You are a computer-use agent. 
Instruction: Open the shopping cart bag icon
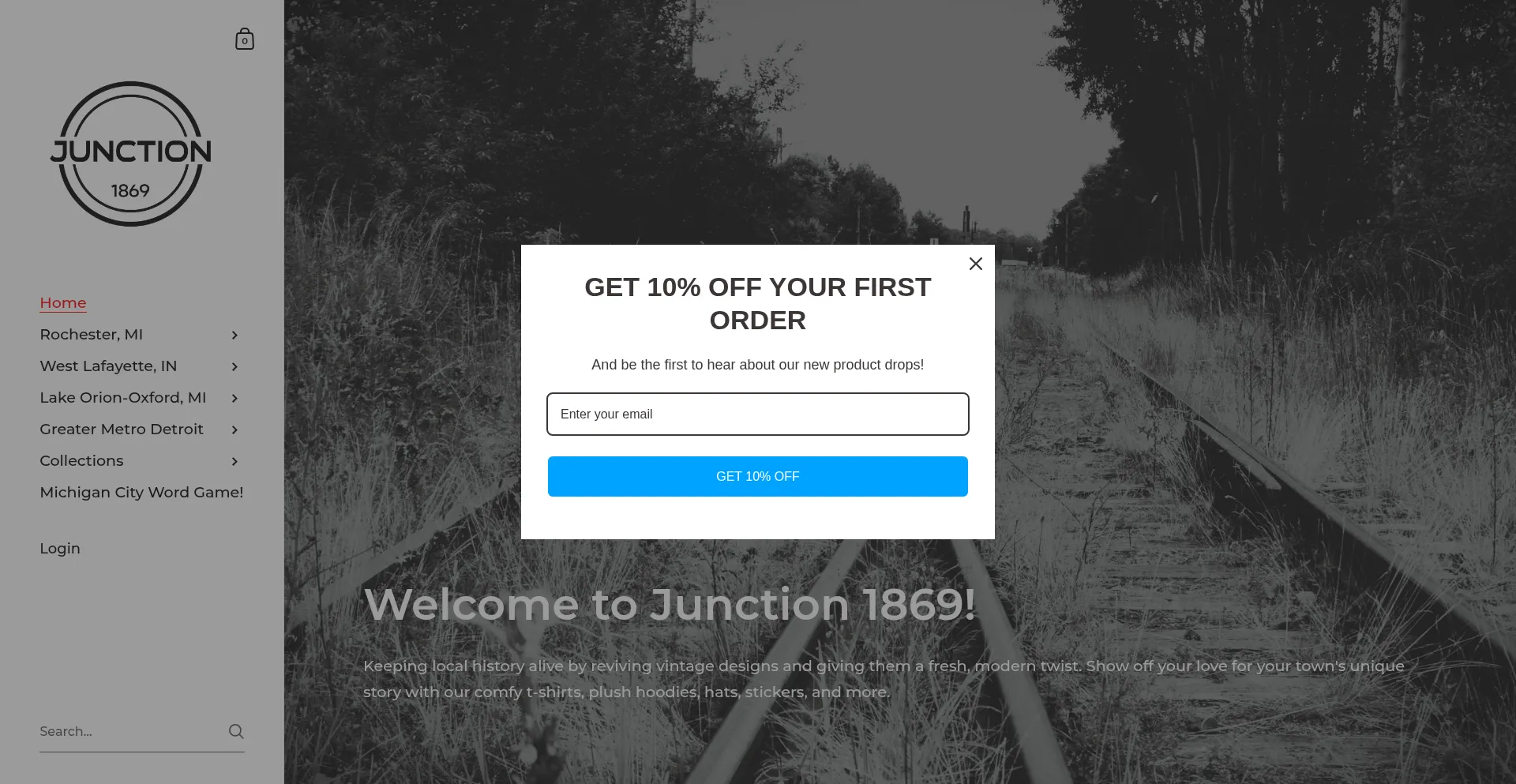point(244,38)
